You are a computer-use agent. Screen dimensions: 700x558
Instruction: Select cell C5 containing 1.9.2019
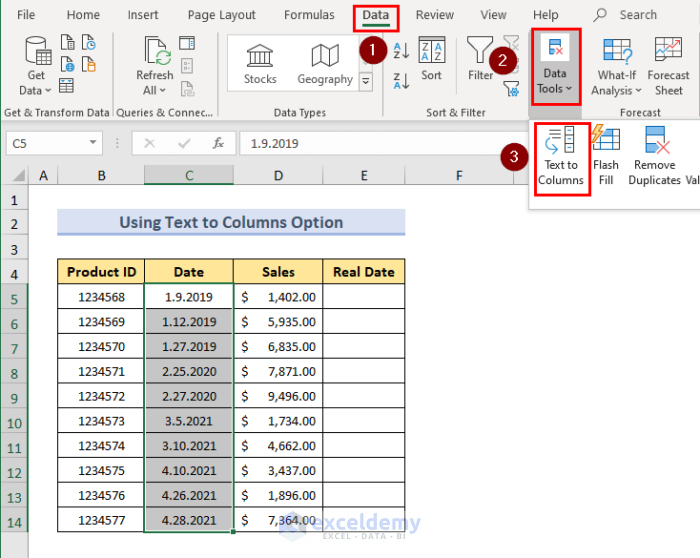[x=188, y=297]
